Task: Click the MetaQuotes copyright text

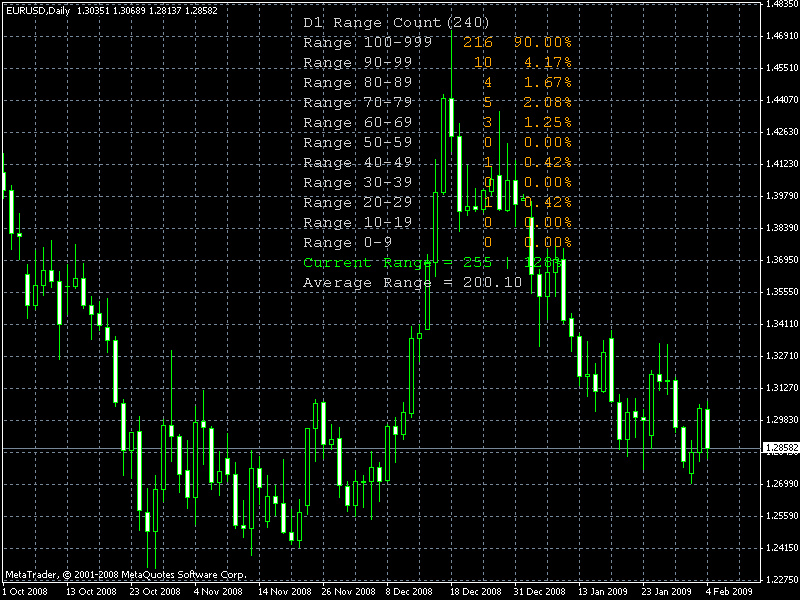Action: pyautogui.click(x=125, y=574)
